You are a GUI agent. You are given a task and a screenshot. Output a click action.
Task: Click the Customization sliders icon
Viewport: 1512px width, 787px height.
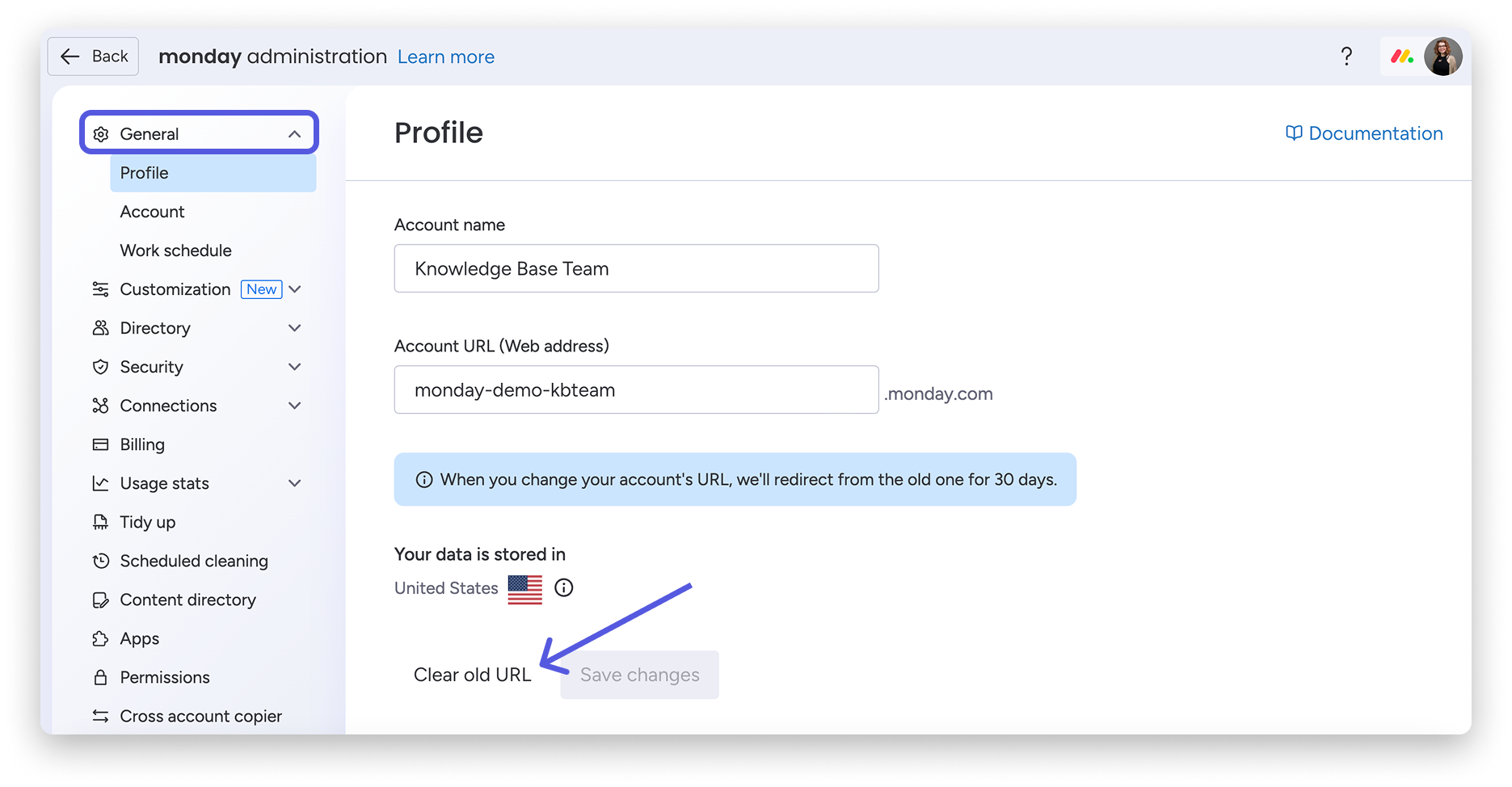click(101, 289)
